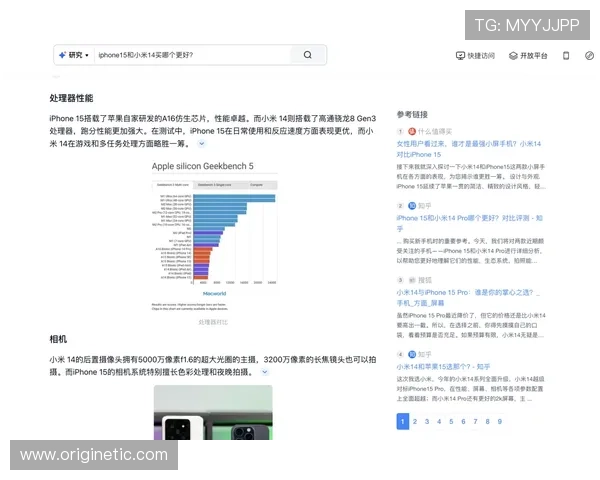Select pagination page 1
The image size is (600, 480).
(x=403, y=421)
